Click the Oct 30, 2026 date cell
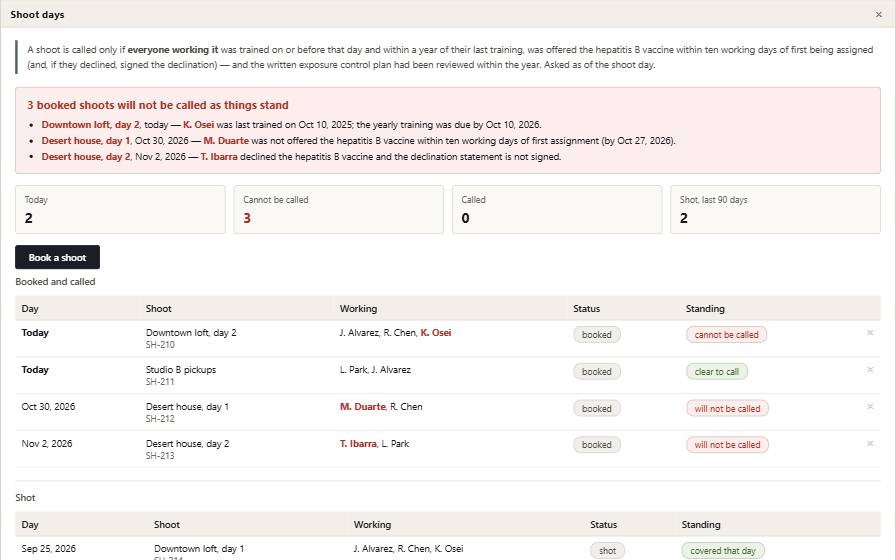The height and width of the screenshot is (560, 896). (48, 406)
